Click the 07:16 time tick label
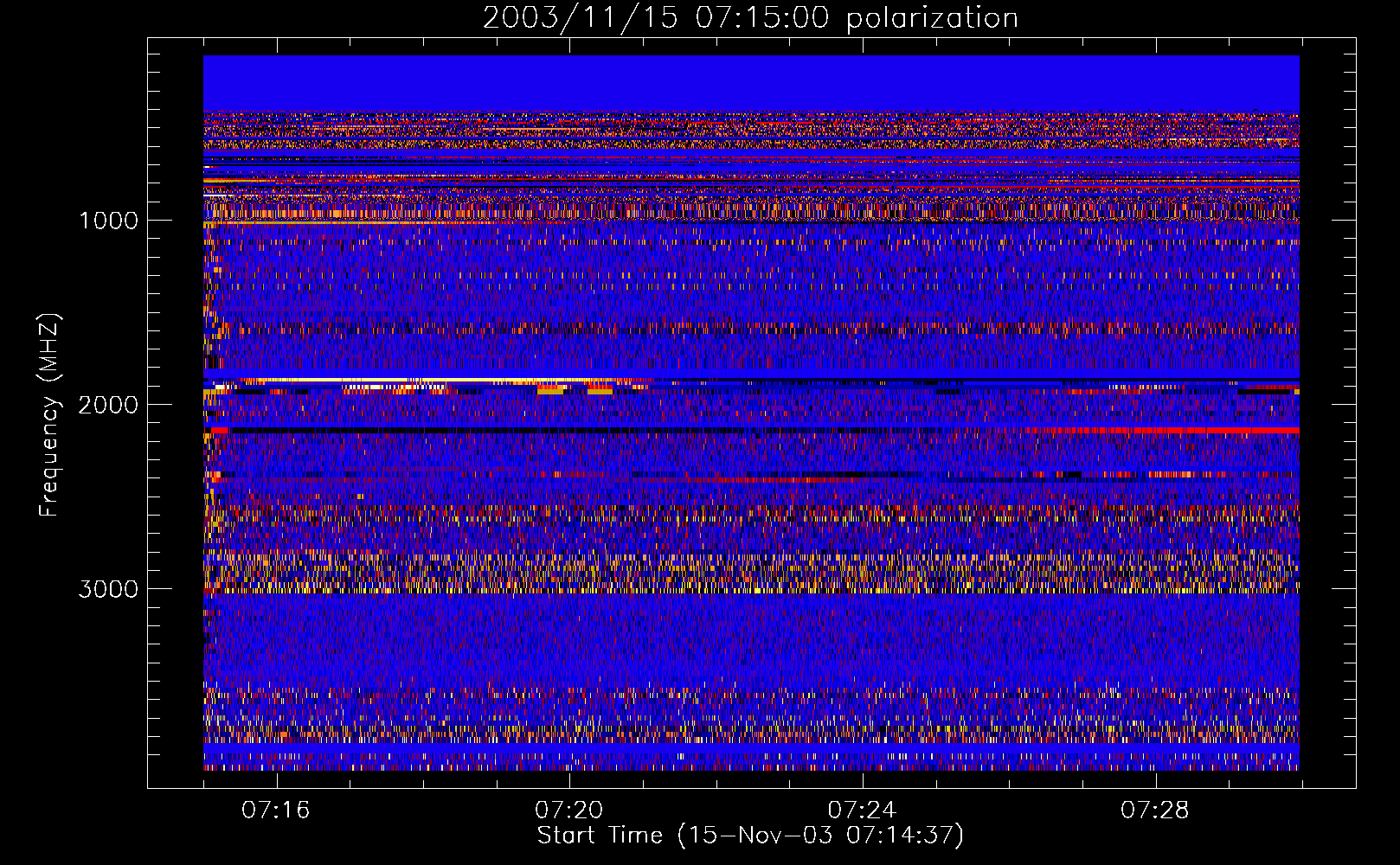1400x865 pixels. (276, 811)
